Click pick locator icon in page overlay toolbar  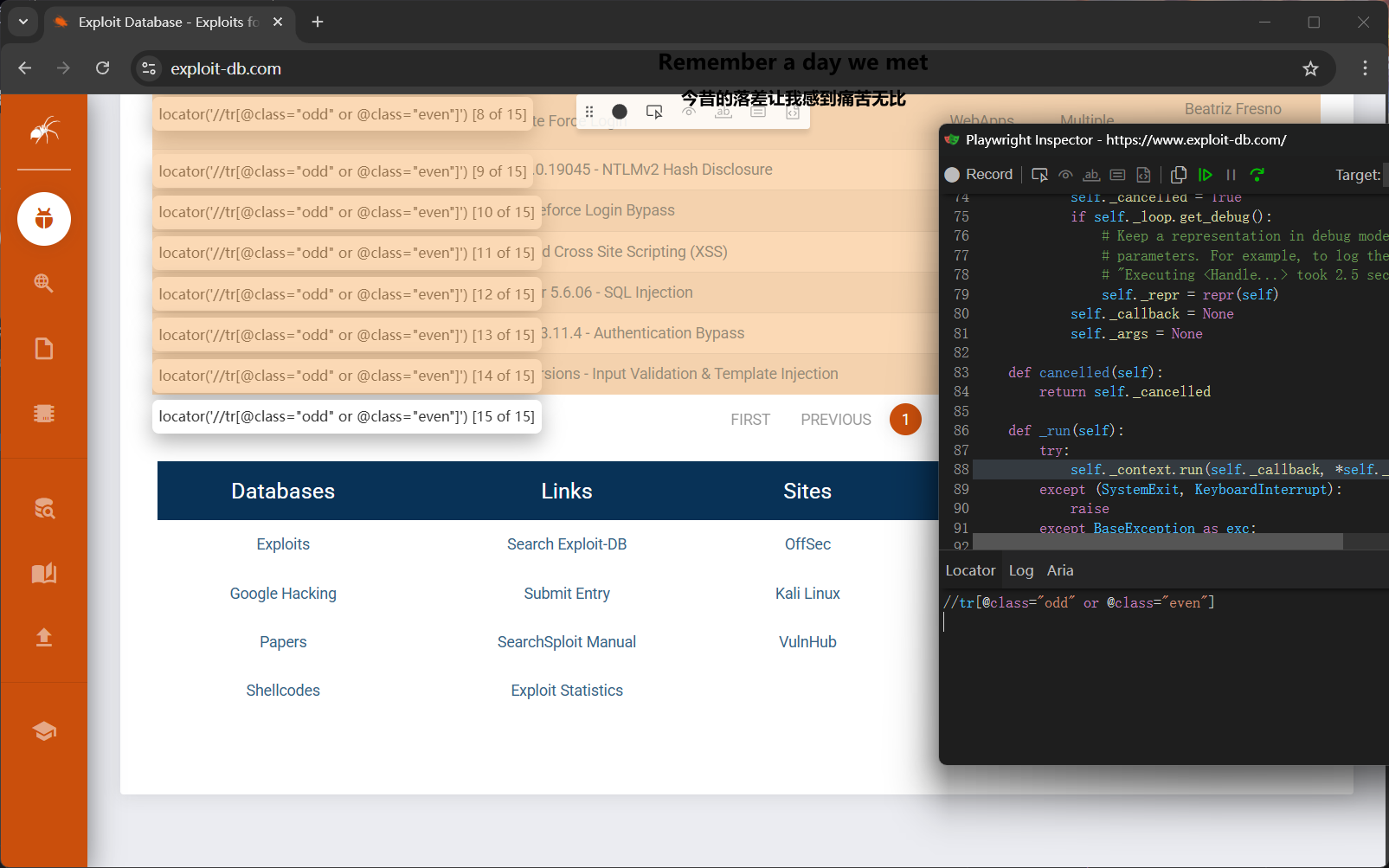(x=654, y=112)
